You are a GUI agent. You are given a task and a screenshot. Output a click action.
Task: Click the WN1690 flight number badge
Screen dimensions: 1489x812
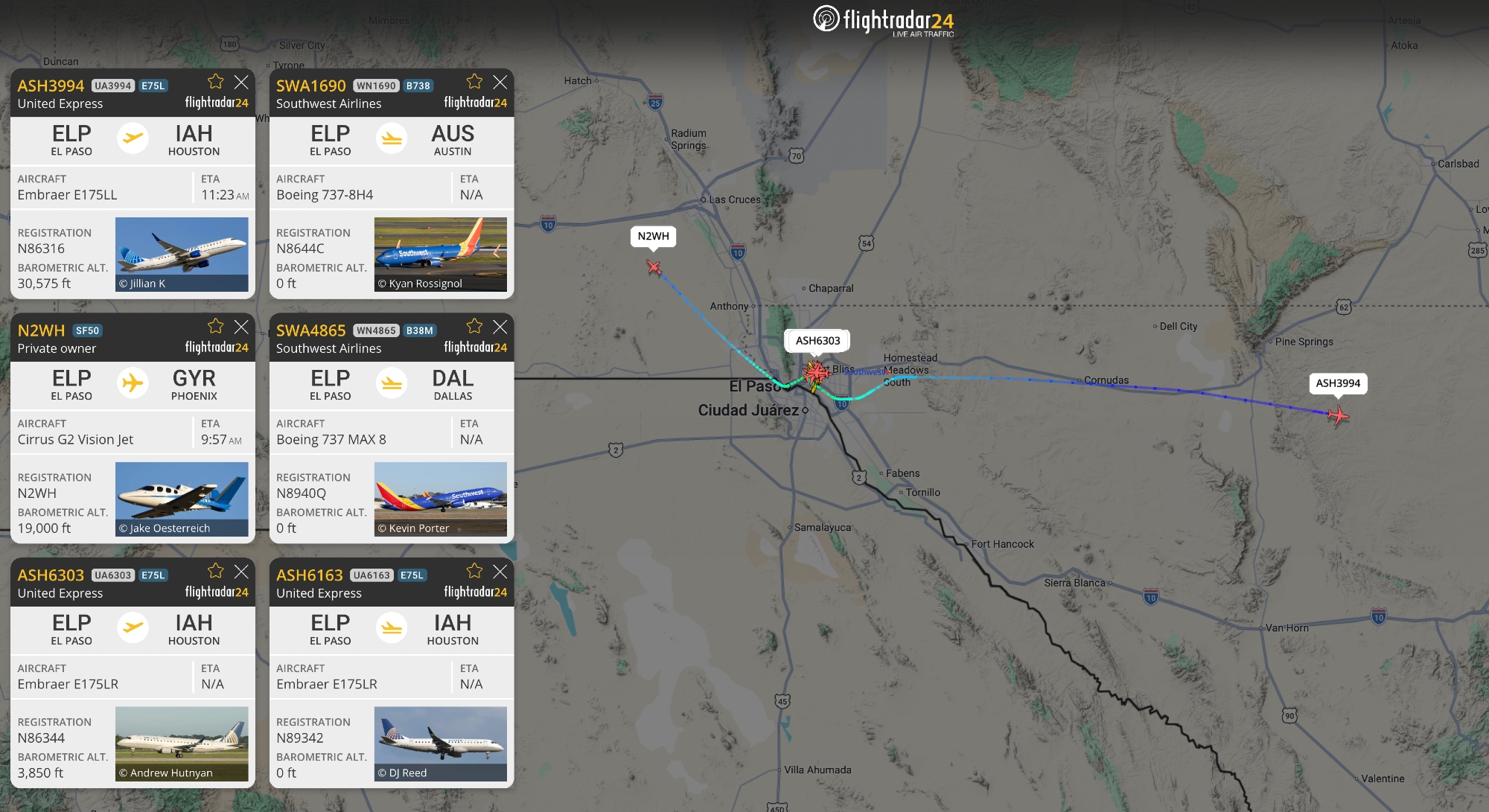pos(376,86)
